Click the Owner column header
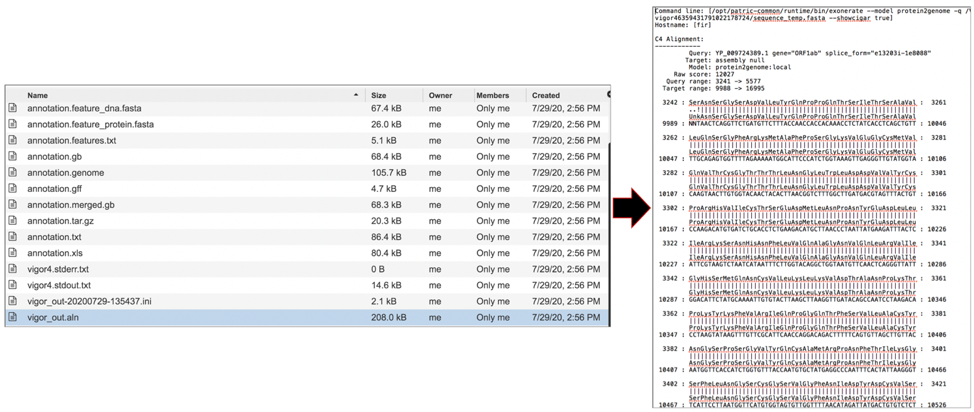Viewport: 974px width, 412px height. 441,95
